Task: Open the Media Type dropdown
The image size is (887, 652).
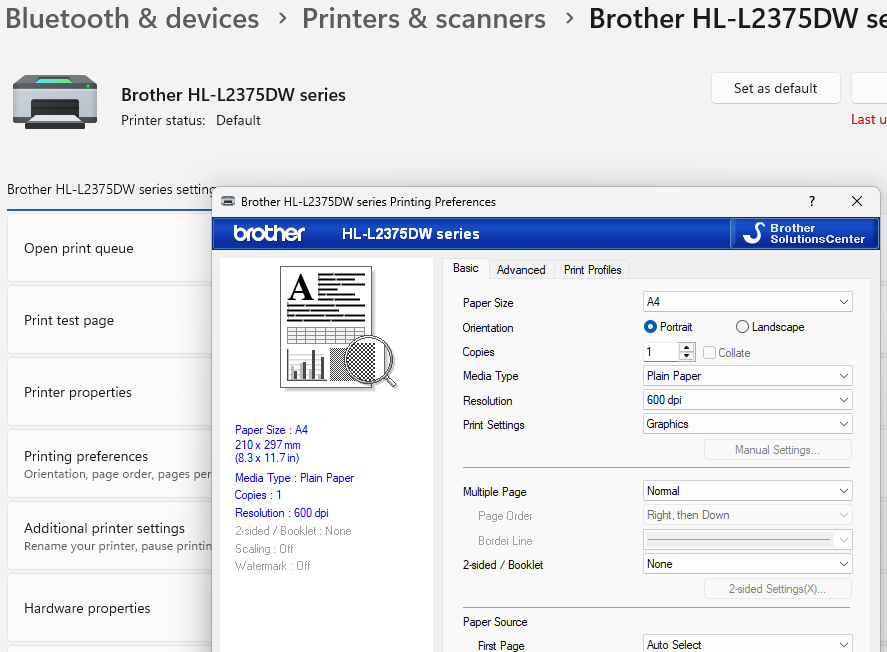Action: point(747,376)
